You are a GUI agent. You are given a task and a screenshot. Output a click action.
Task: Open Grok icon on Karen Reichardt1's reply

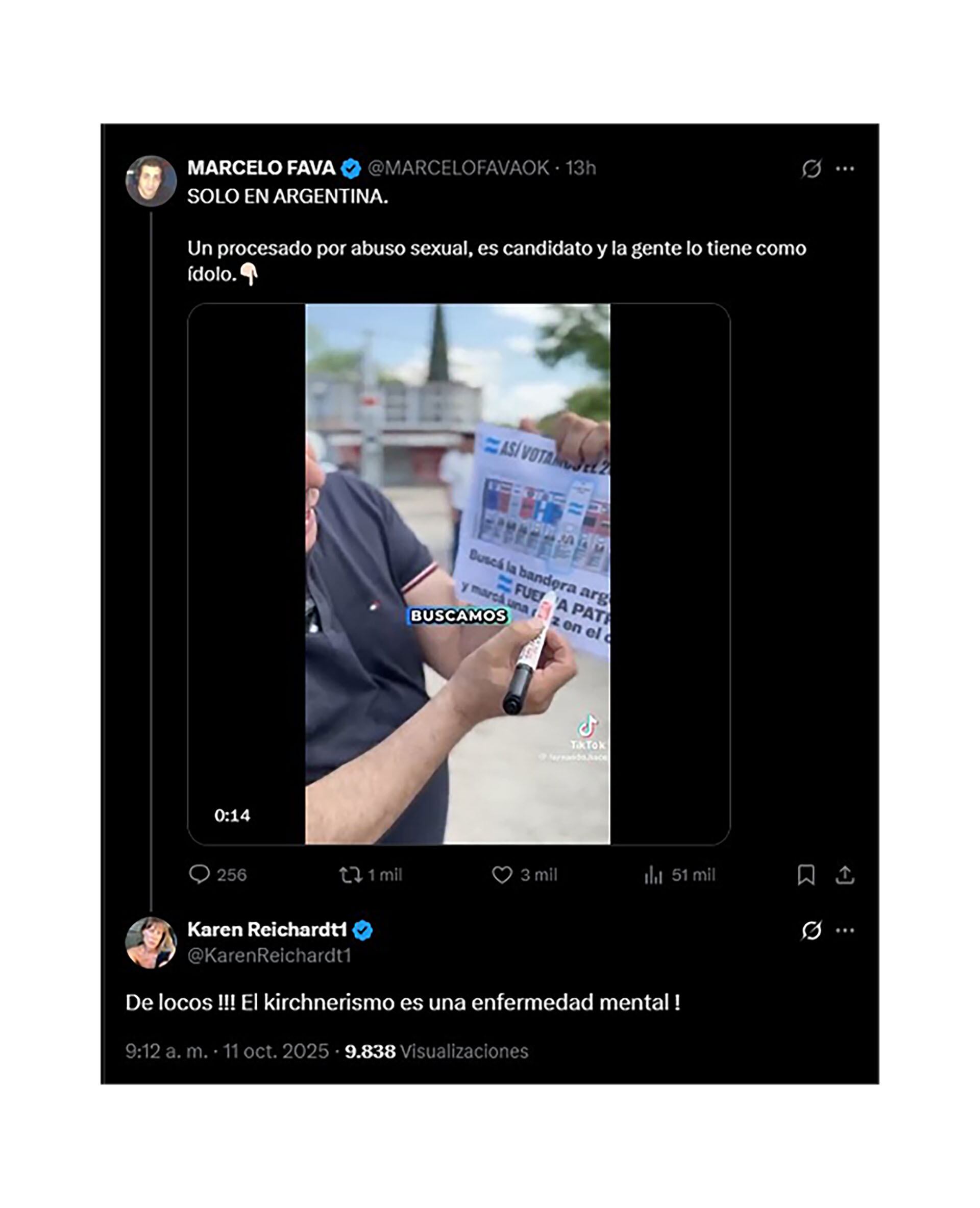pyautogui.click(x=811, y=930)
